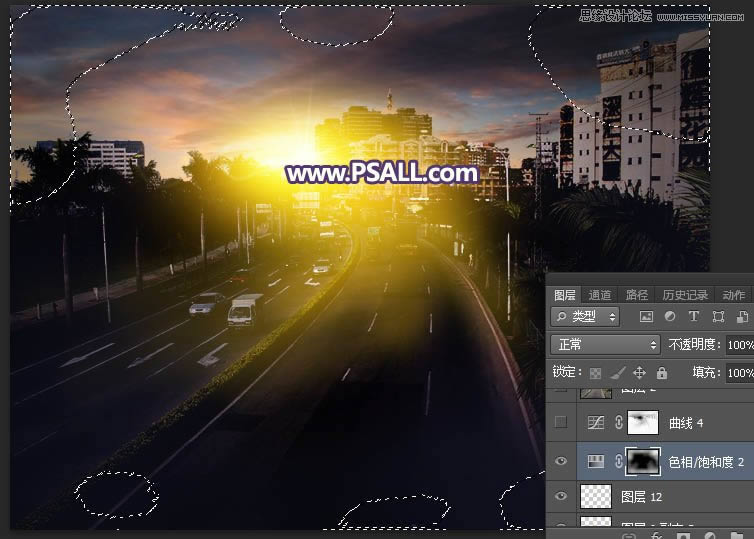Show the 曲线 4 layer
This screenshot has width=754, height=539.
561,423
